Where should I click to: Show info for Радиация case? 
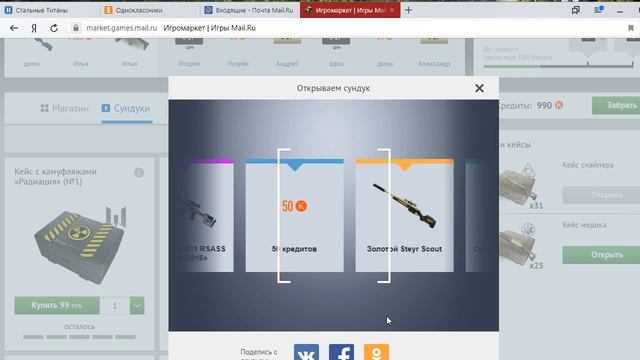tap(139, 173)
